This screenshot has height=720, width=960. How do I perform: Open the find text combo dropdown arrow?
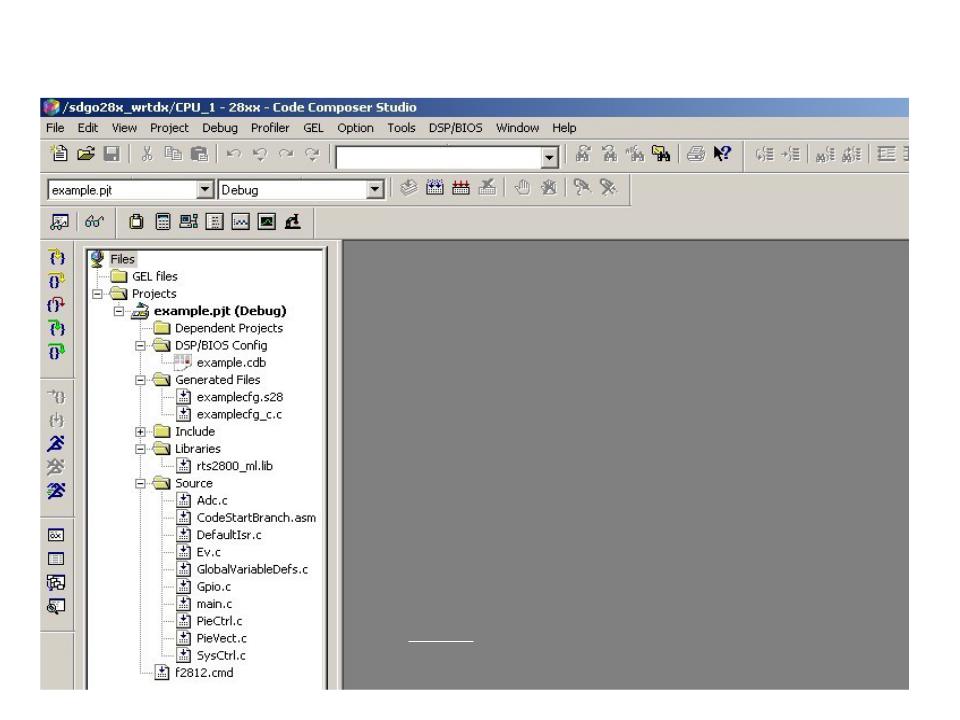[550, 157]
